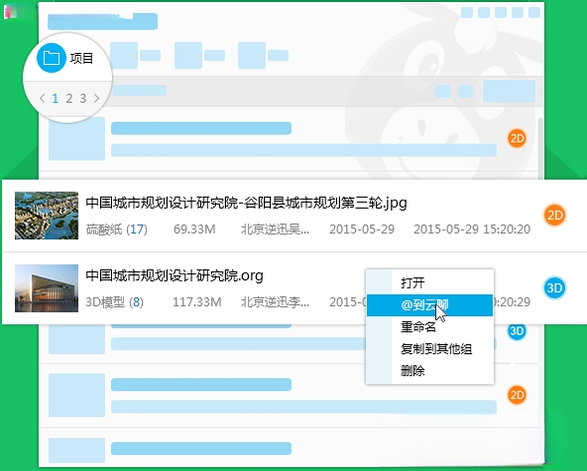Viewport: 587px width, 471px height.
Task: Click the next page arrow
Action: (x=97, y=98)
